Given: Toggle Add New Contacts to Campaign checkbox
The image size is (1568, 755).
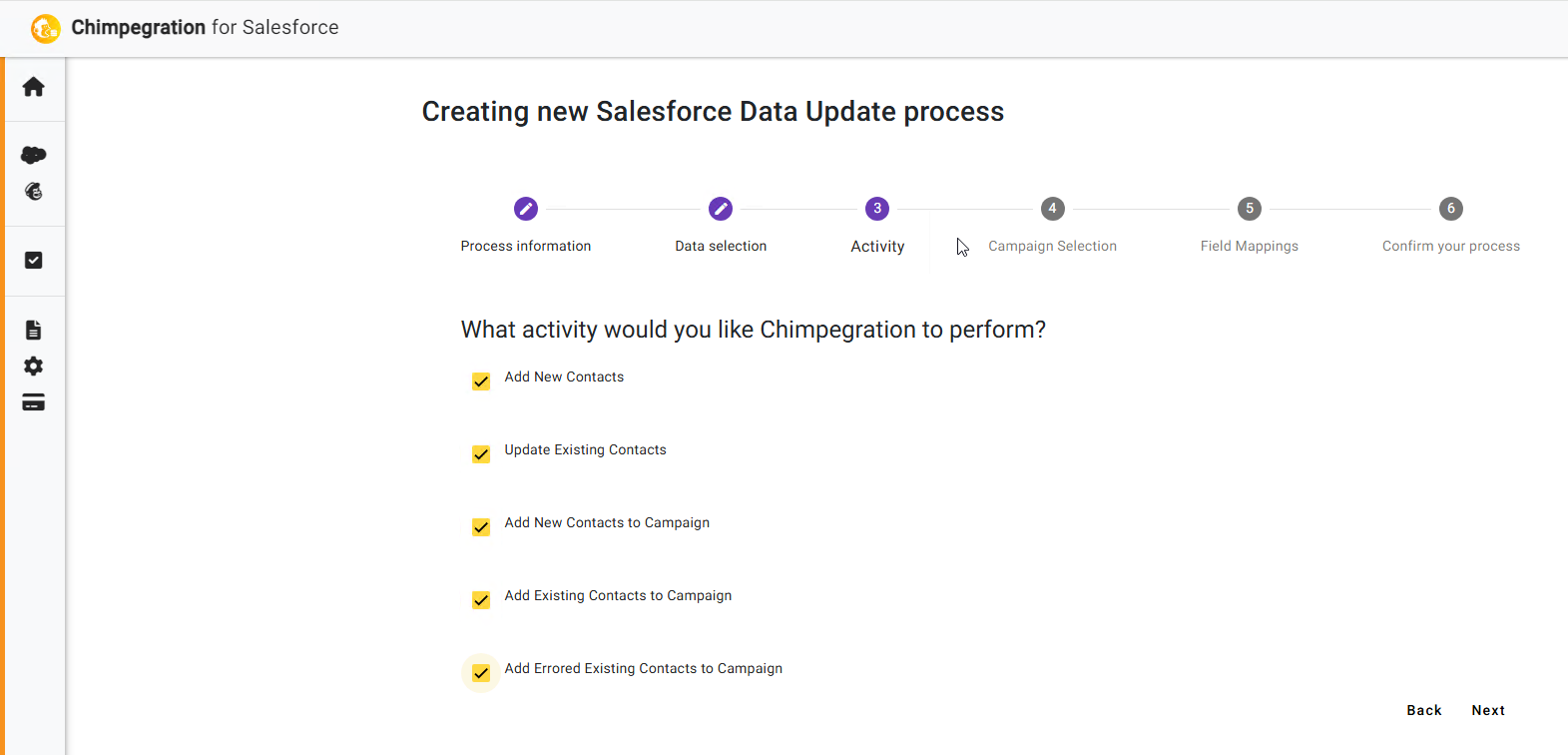Looking at the screenshot, I should click(x=481, y=527).
